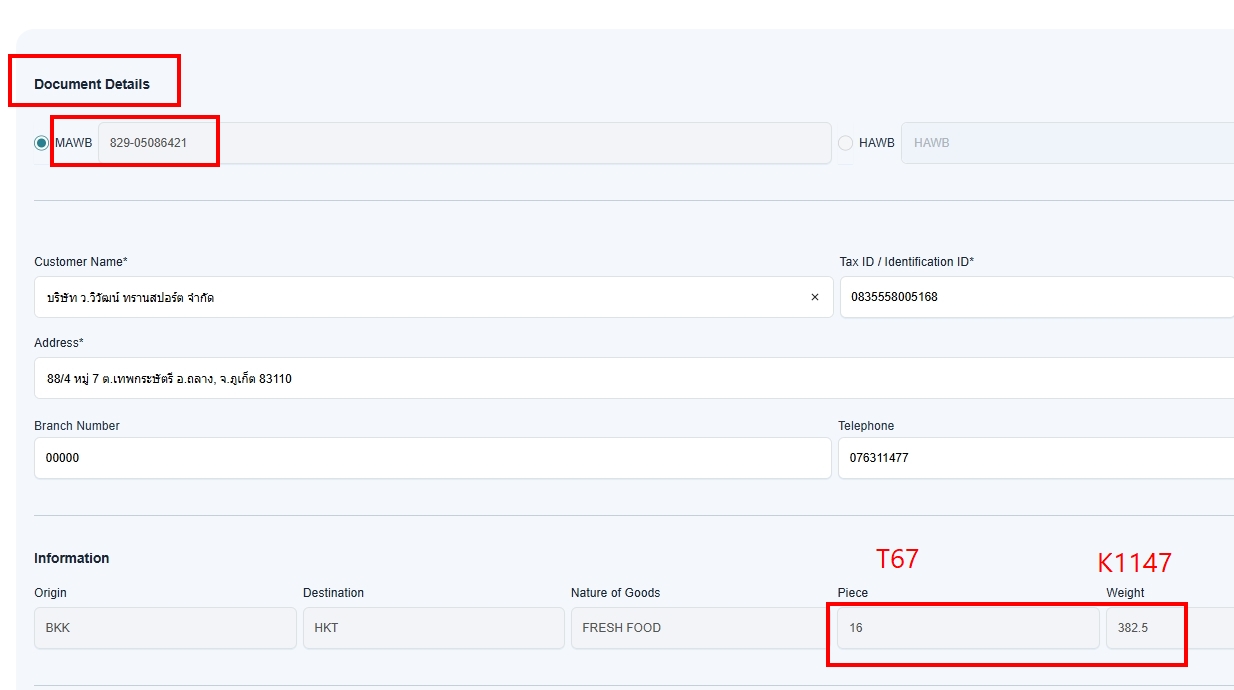Click the Weight field showing 382.5

tap(1168, 628)
